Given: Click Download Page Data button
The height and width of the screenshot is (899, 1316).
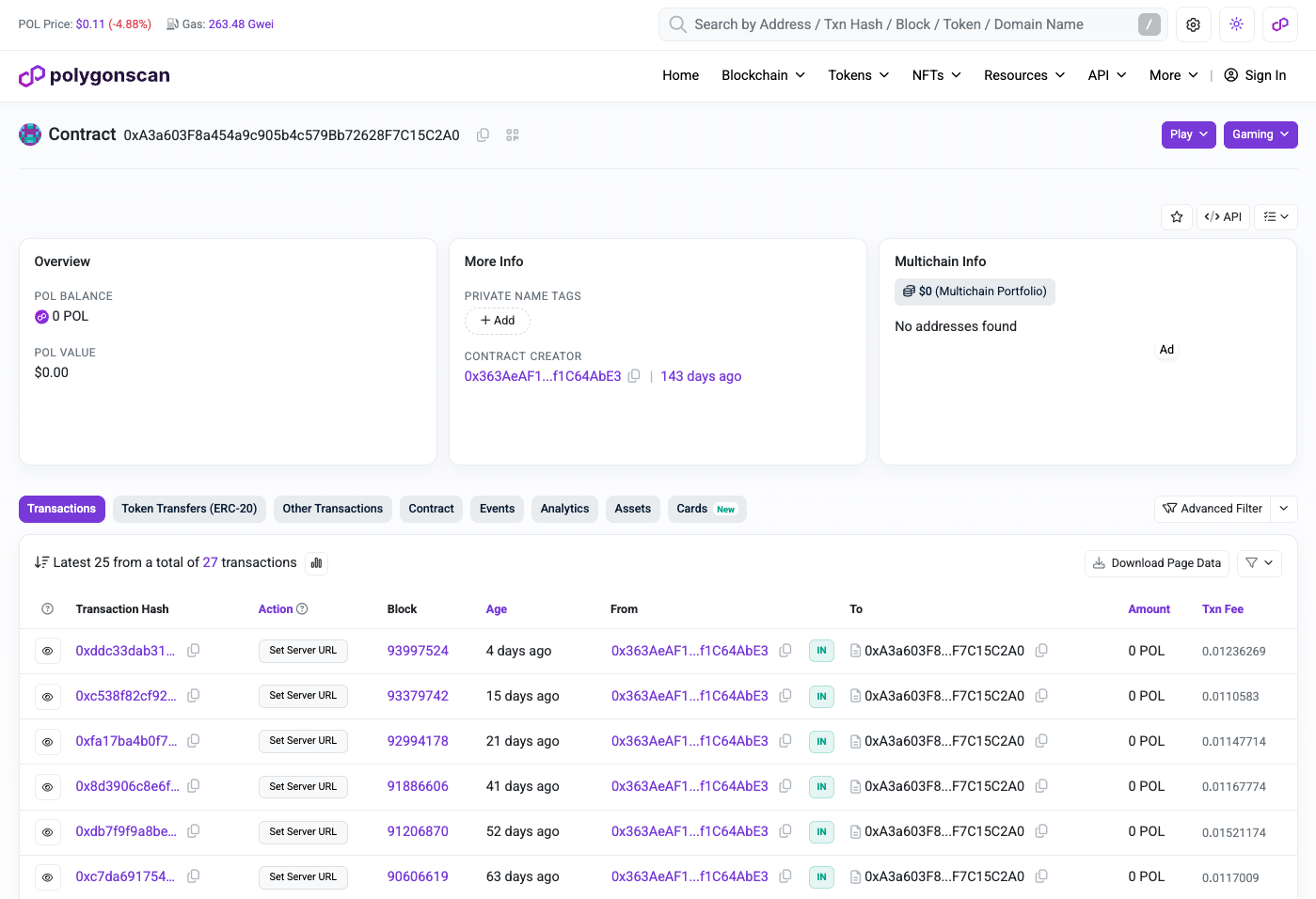Looking at the screenshot, I should click(x=1157, y=563).
